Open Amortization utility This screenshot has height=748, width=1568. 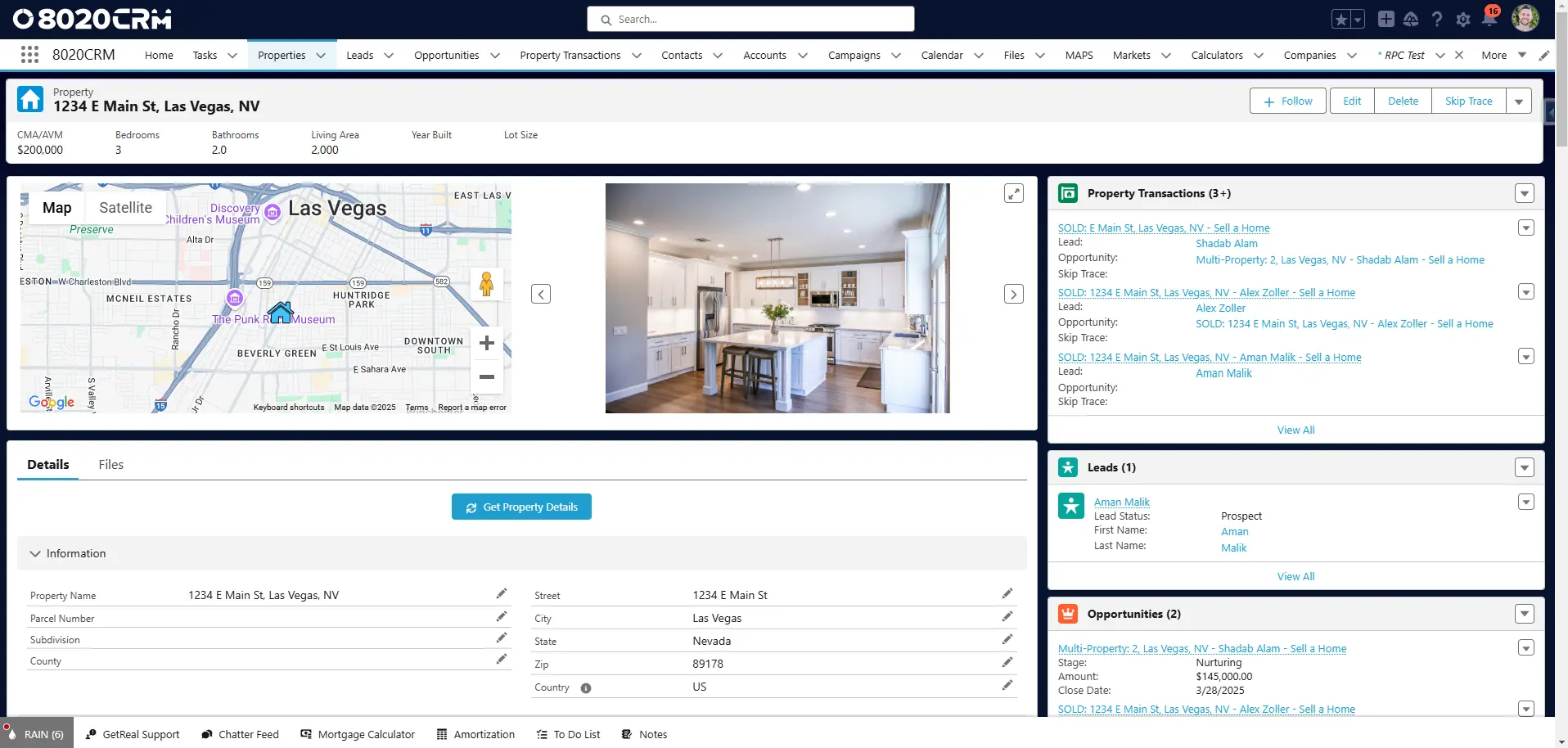[475, 735]
